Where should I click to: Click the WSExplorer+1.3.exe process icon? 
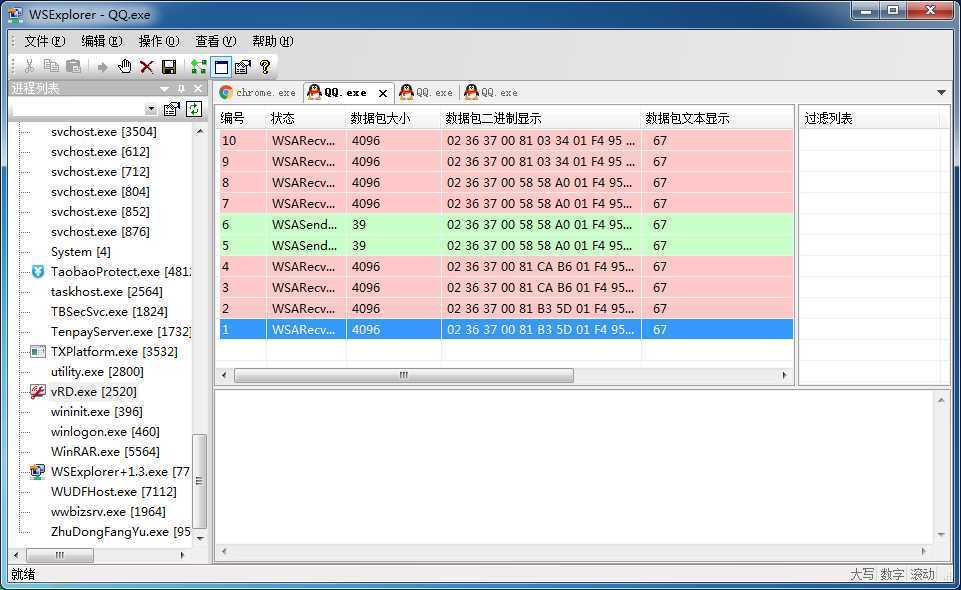(x=38, y=471)
